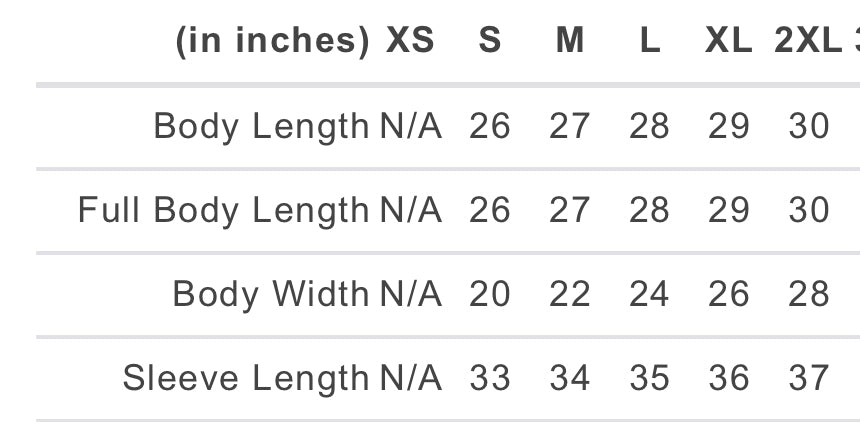Select the Body Length row label
Viewport: 860px width, 442px height.
click(261, 127)
